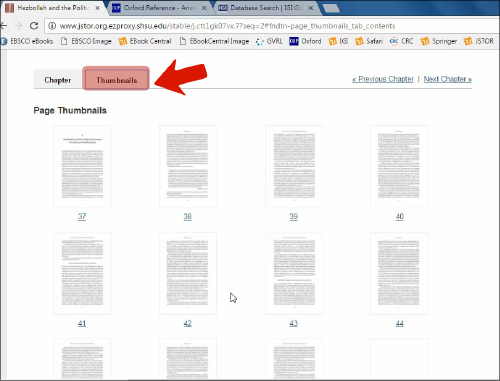The image size is (500, 381).
Task: Select the Chapter tab
Action: coord(58,80)
